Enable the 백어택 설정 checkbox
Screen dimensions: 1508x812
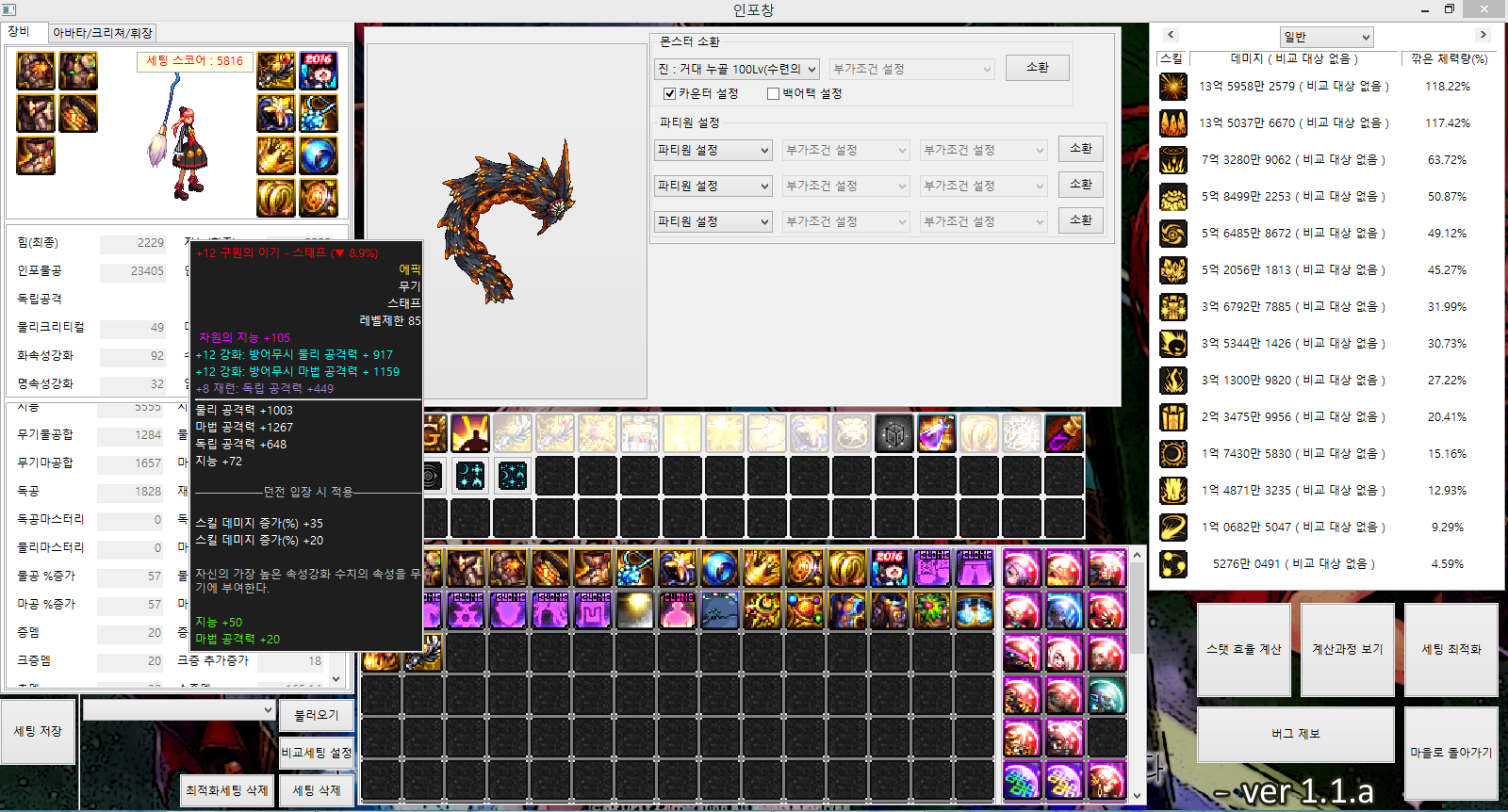tap(773, 93)
